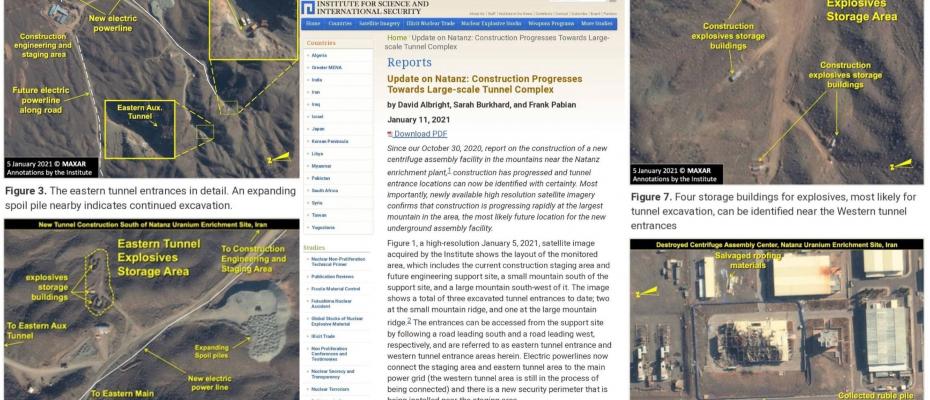Open the Home navigation tab
This screenshot has width=930, height=400.
(x=313, y=24)
